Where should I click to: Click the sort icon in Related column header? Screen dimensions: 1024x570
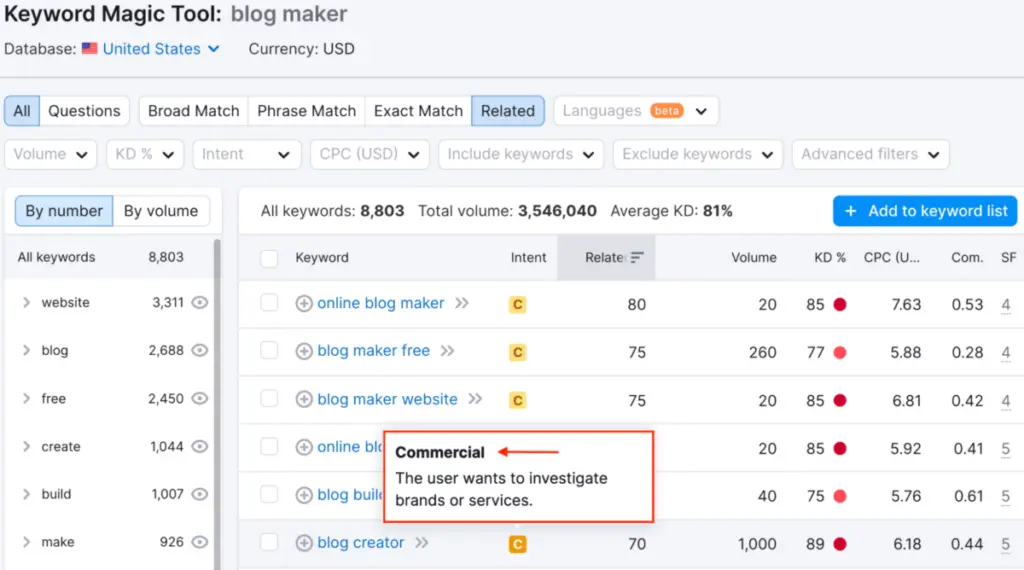(637, 258)
